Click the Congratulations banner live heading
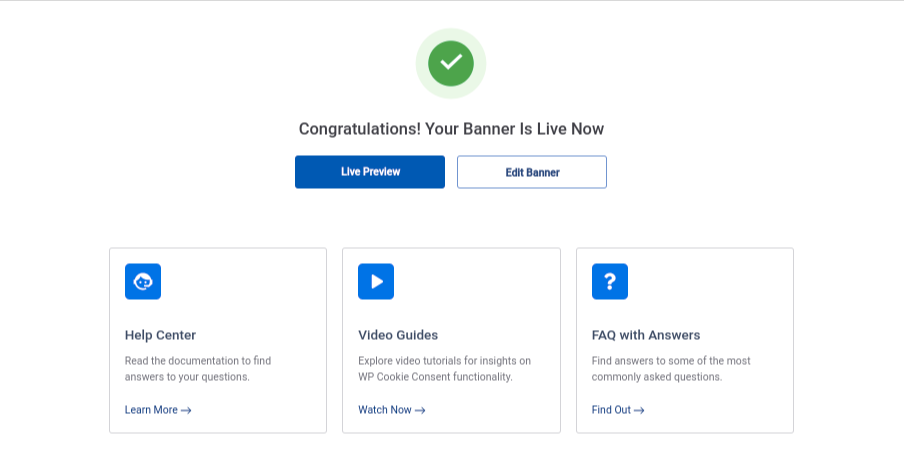This screenshot has width=904, height=449. (451, 129)
